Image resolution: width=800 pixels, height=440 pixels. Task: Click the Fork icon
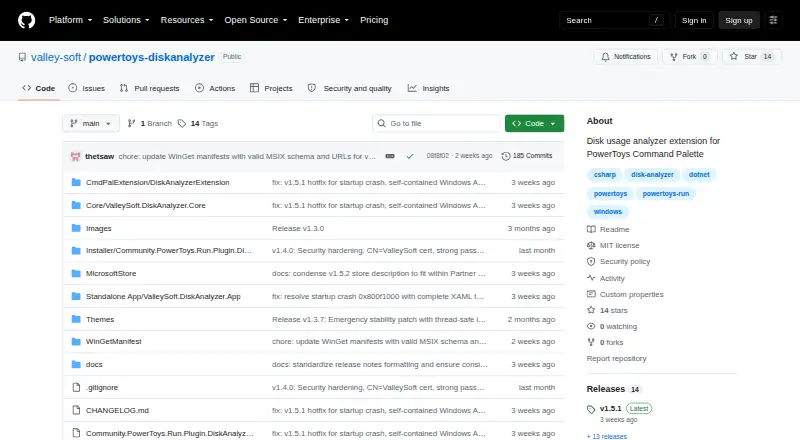click(x=673, y=57)
